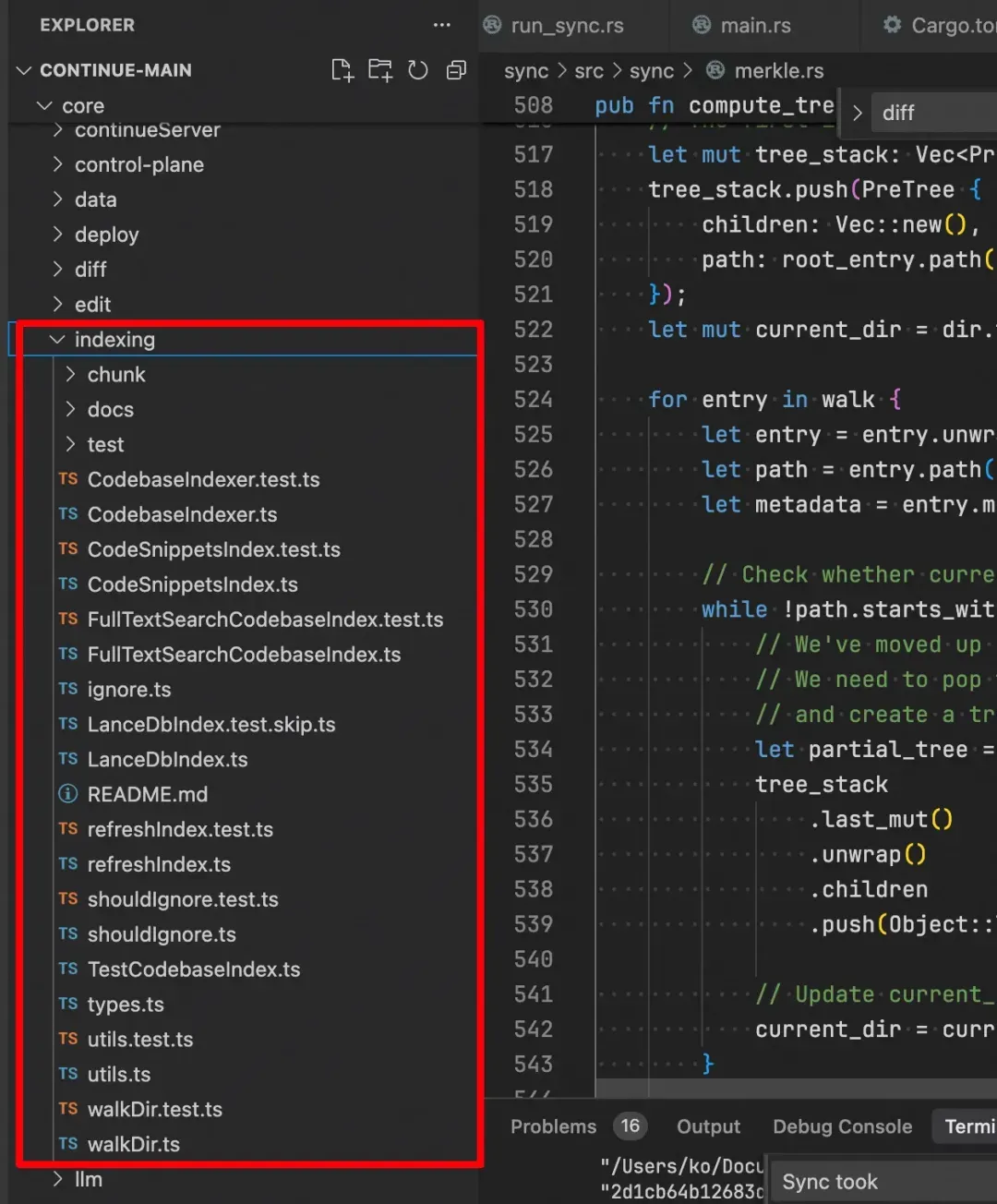Click the Rust icon on run_sync.rs tab
The height and width of the screenshot is (1204, 997).
coord(493,25)
